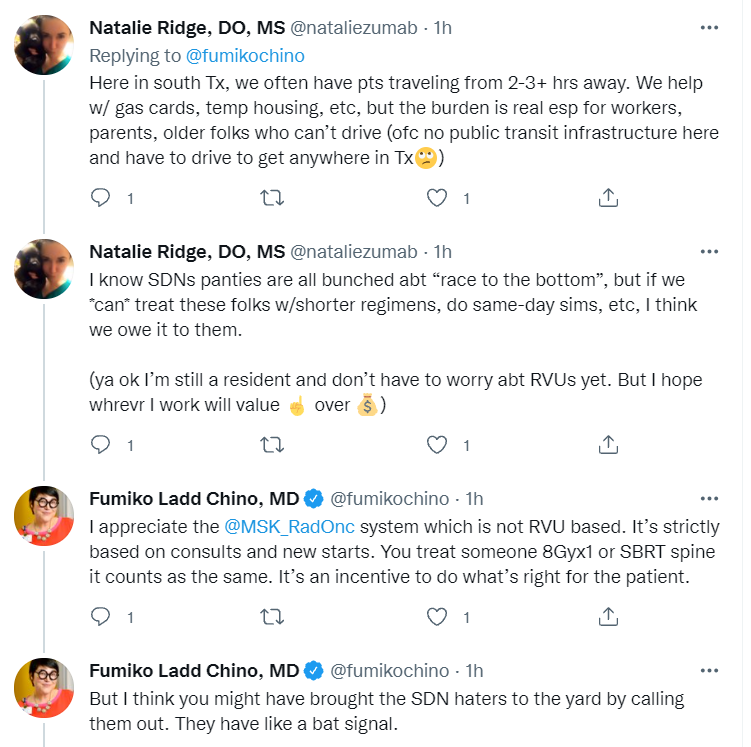The image size is (751, 747).
Task: Reply to Natalie's south Tx tweet
Action: pyautogui.click(x=100, y=198)
